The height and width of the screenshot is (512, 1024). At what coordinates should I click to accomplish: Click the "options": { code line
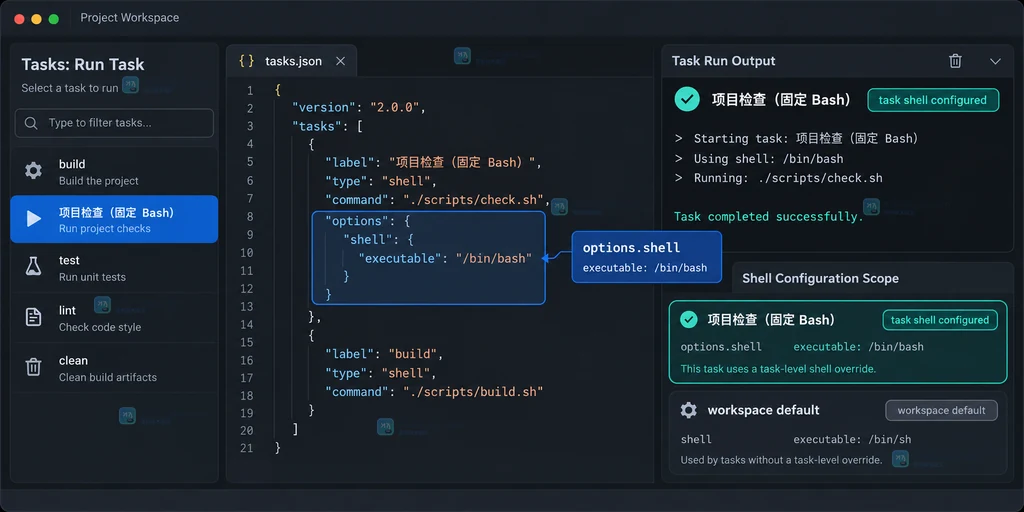pos(367,221)
